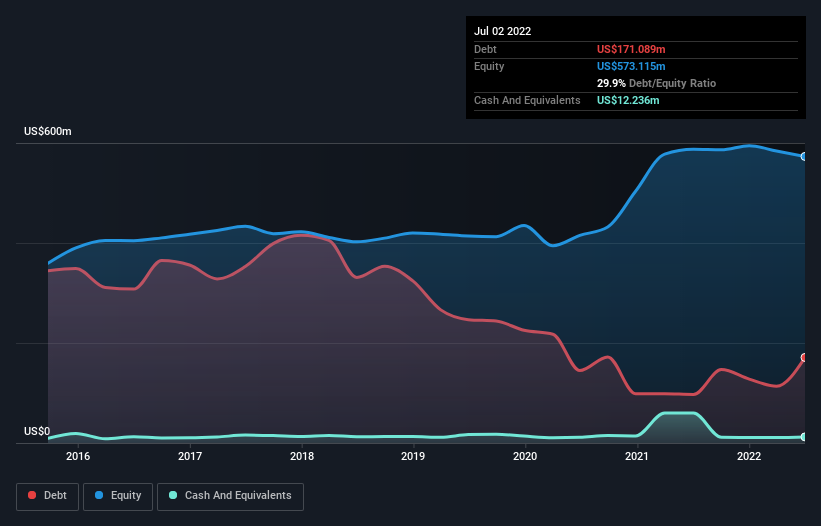Click the 2017 x-axis label
The image size is (821, 526).
190,456
